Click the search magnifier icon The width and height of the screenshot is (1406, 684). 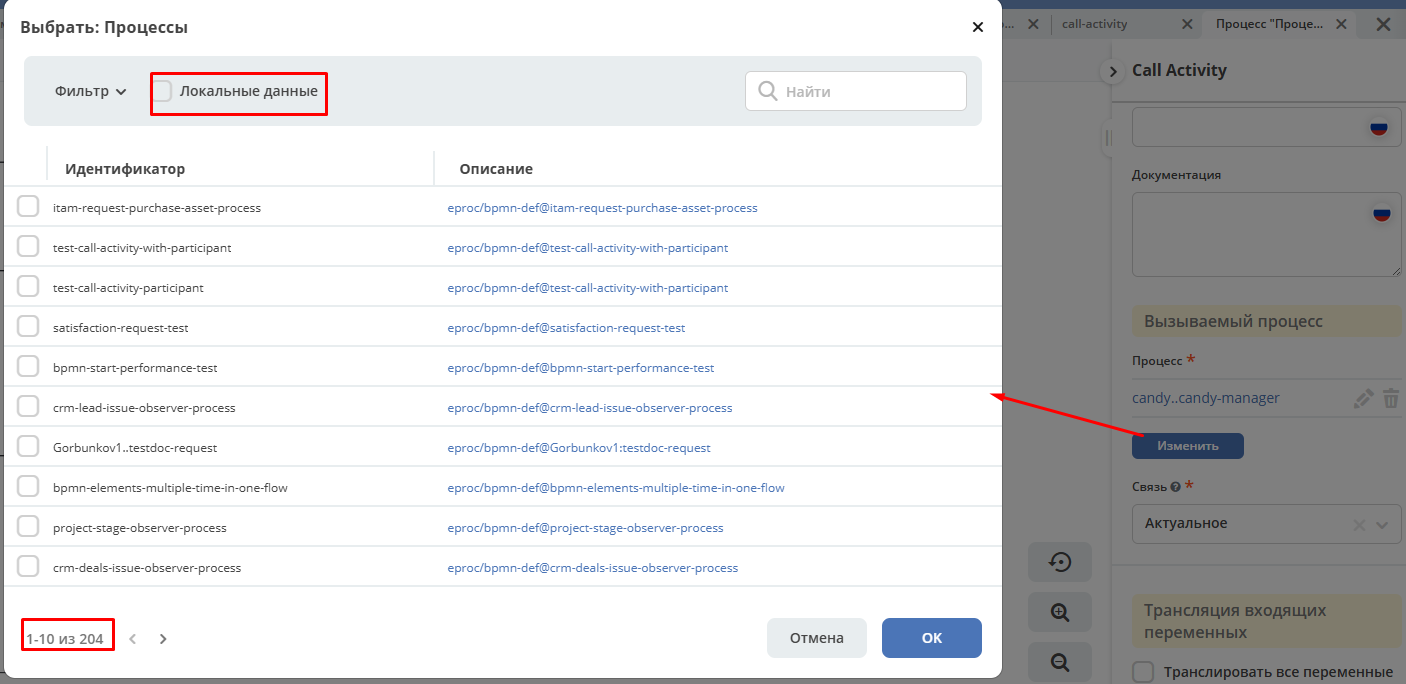[x=768, y=91]
